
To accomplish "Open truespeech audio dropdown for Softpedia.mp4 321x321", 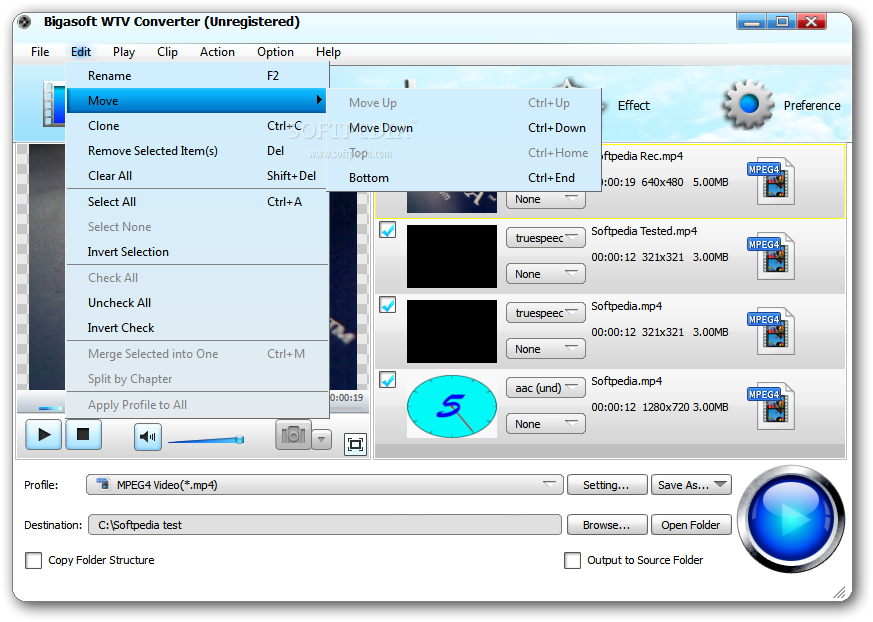I will (x=546, y=313).
